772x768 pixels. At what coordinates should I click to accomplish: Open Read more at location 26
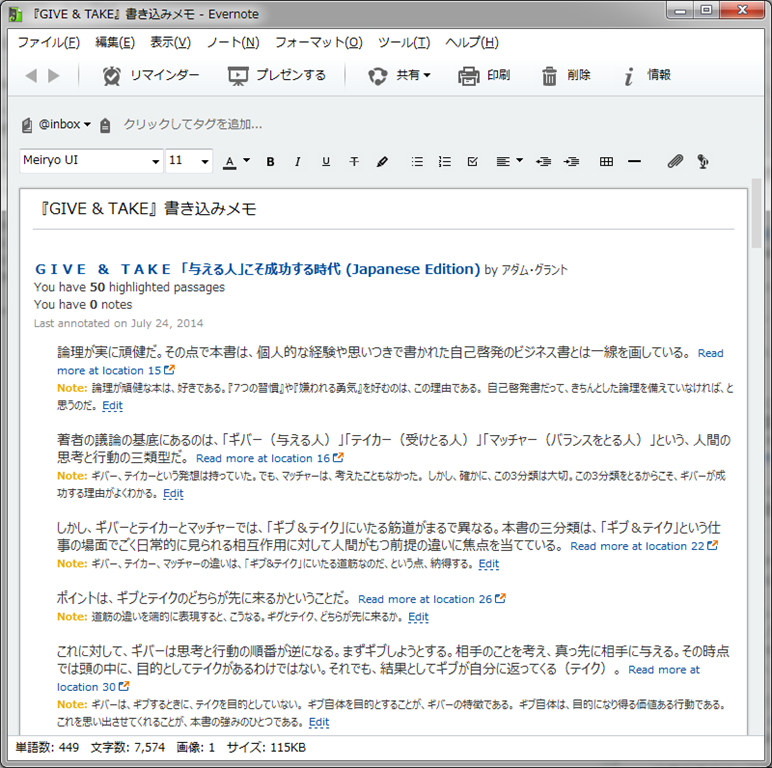tap(432, 599)
